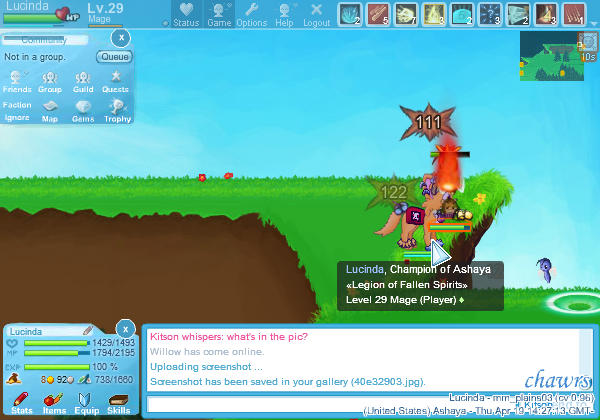The height and width of the screenshot is (420, 600).
Task: Click the EXP bar showing 100 %
Action: (x=56, y=367)
